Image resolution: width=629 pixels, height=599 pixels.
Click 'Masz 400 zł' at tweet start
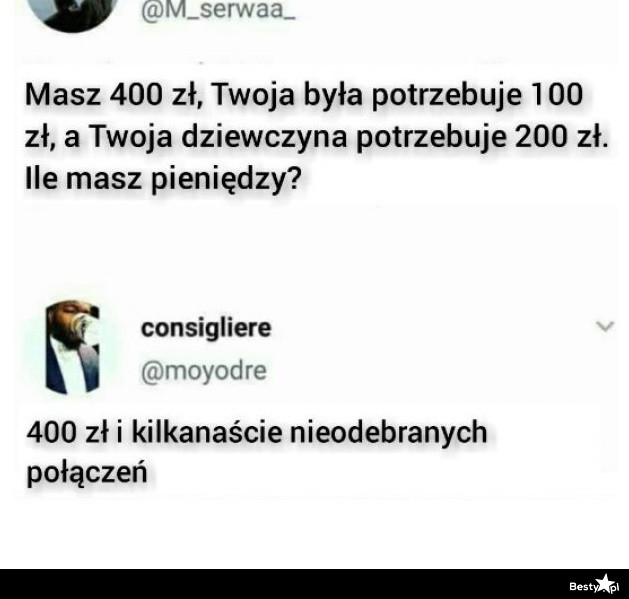112,95
